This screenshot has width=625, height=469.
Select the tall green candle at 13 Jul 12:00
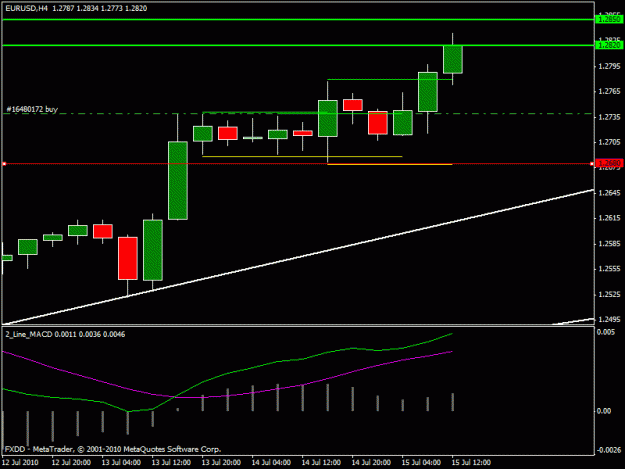[x=178, y=180]
